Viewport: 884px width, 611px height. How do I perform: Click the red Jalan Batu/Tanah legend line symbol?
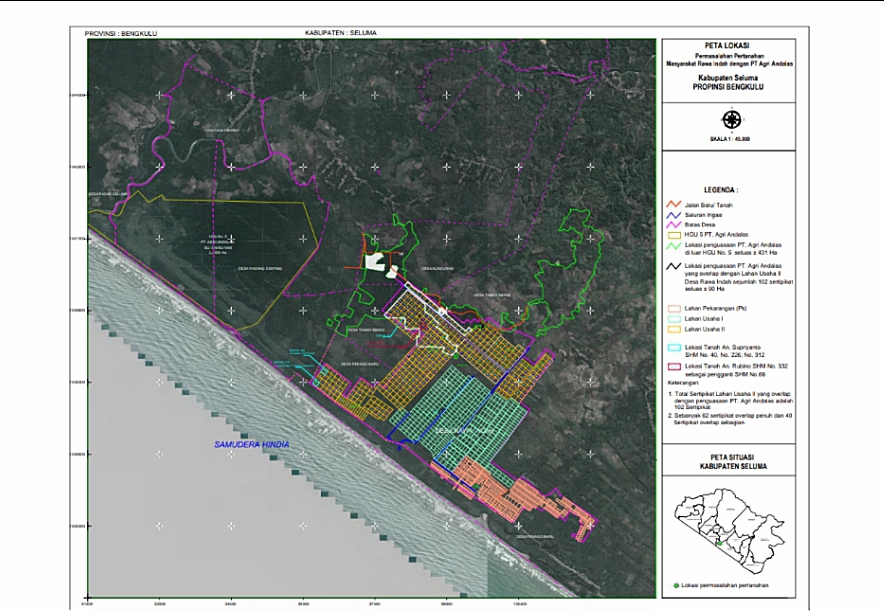[x=671, y=203]
